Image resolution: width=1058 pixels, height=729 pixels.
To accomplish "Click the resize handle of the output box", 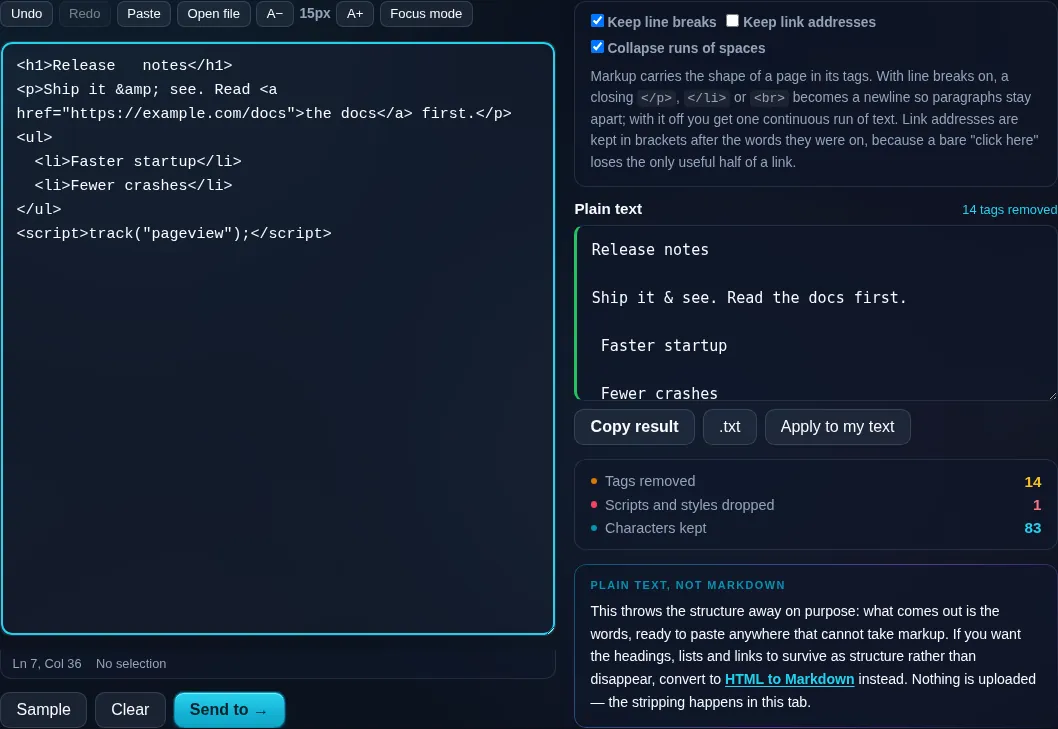I will click(x=1053, y=396).
